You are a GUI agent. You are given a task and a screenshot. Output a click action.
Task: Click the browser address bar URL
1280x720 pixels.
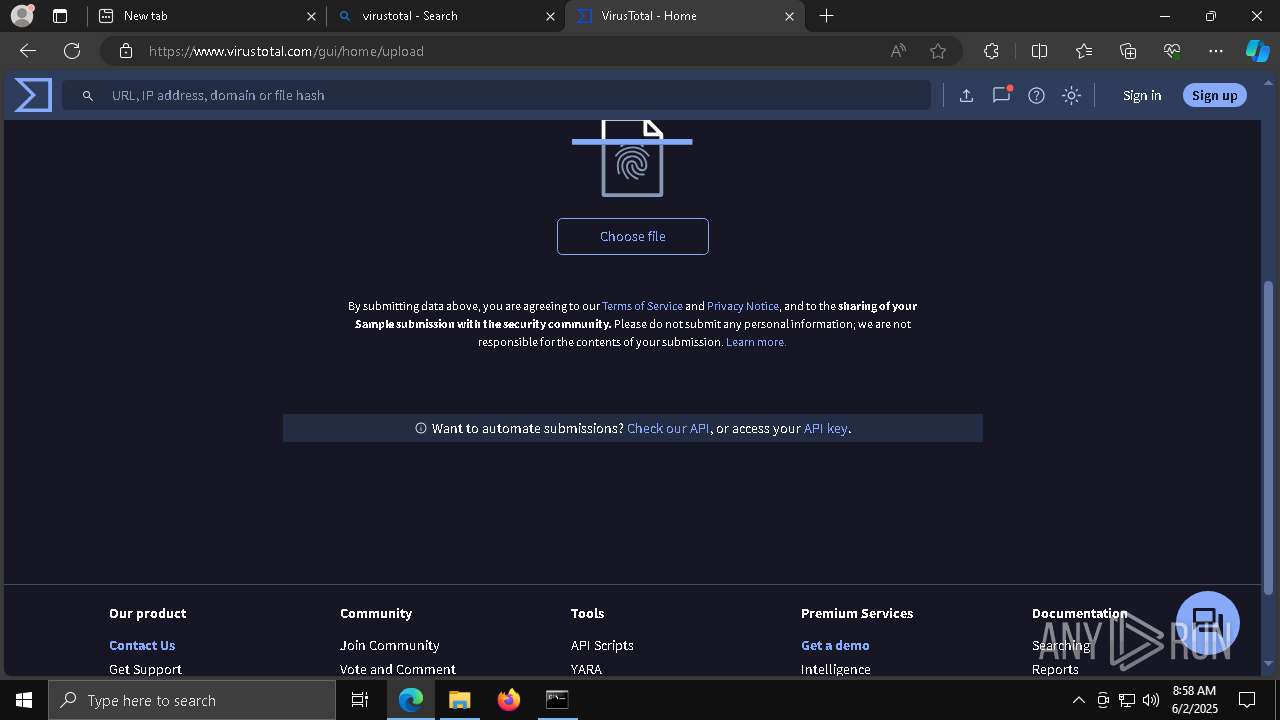point(286,51)
